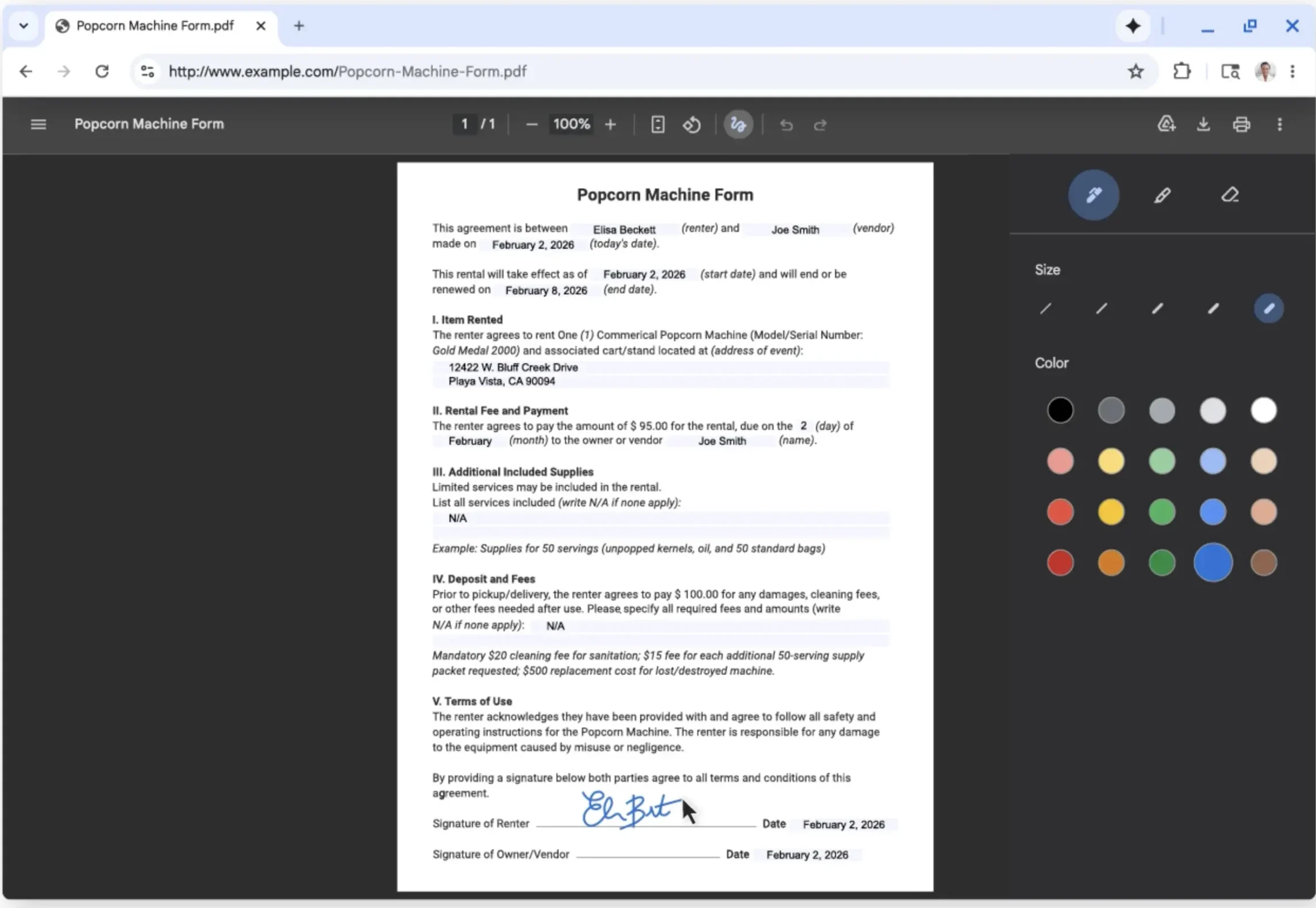The height and width of the screenshot is (908, 1316).
Task: Open the PDF viewer more actions menu
Action: [x=1279, y=124]
